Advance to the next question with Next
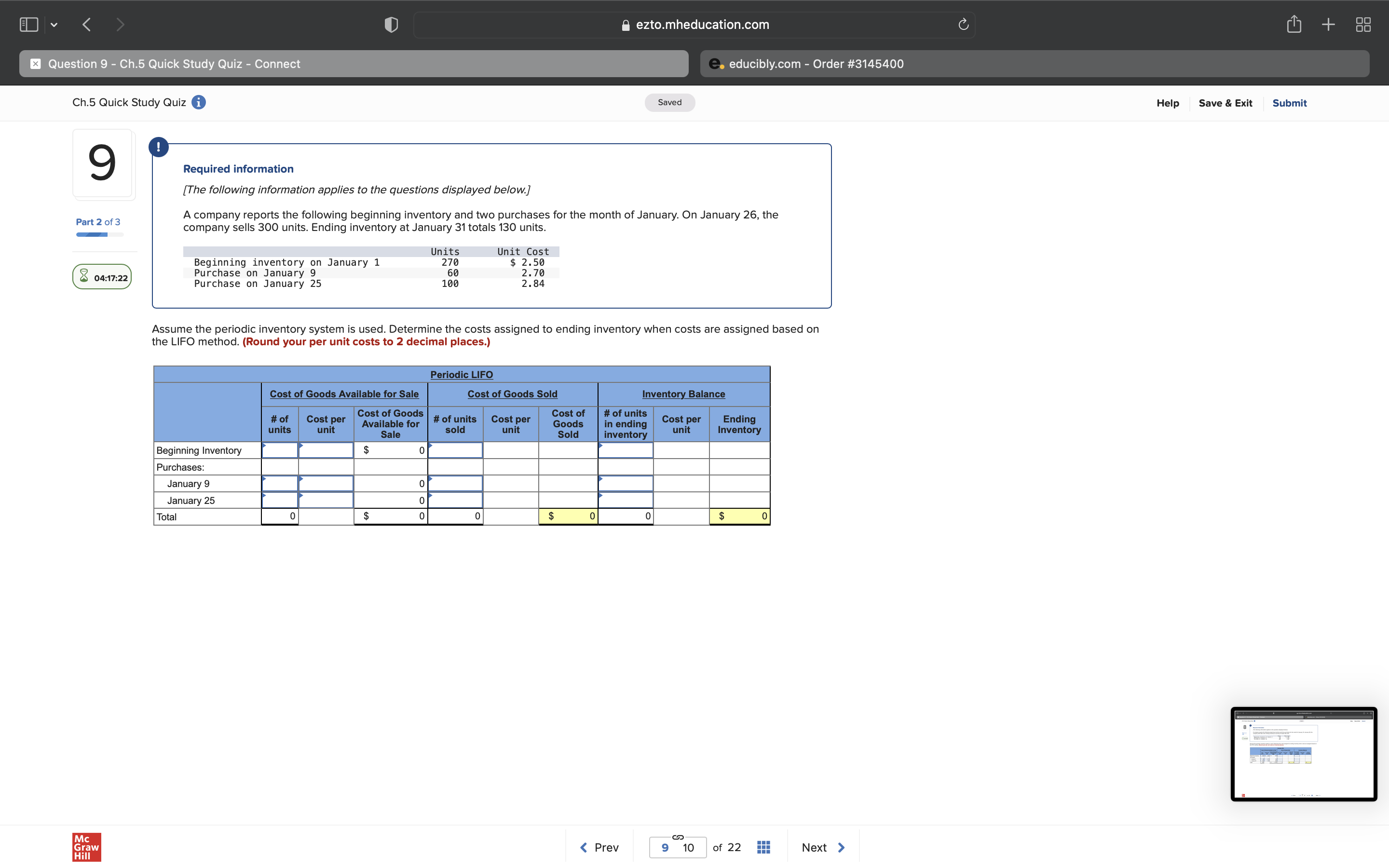The image size is (1389, 868). tap(822, 847)
